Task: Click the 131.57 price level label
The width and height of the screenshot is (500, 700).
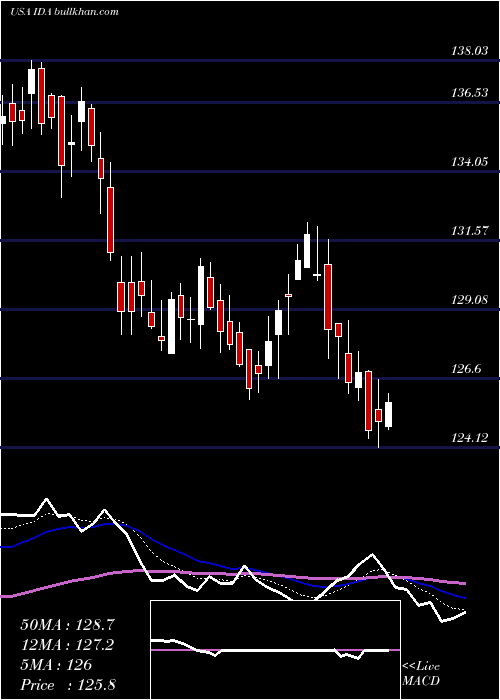Action: click(x=470, y=231)
